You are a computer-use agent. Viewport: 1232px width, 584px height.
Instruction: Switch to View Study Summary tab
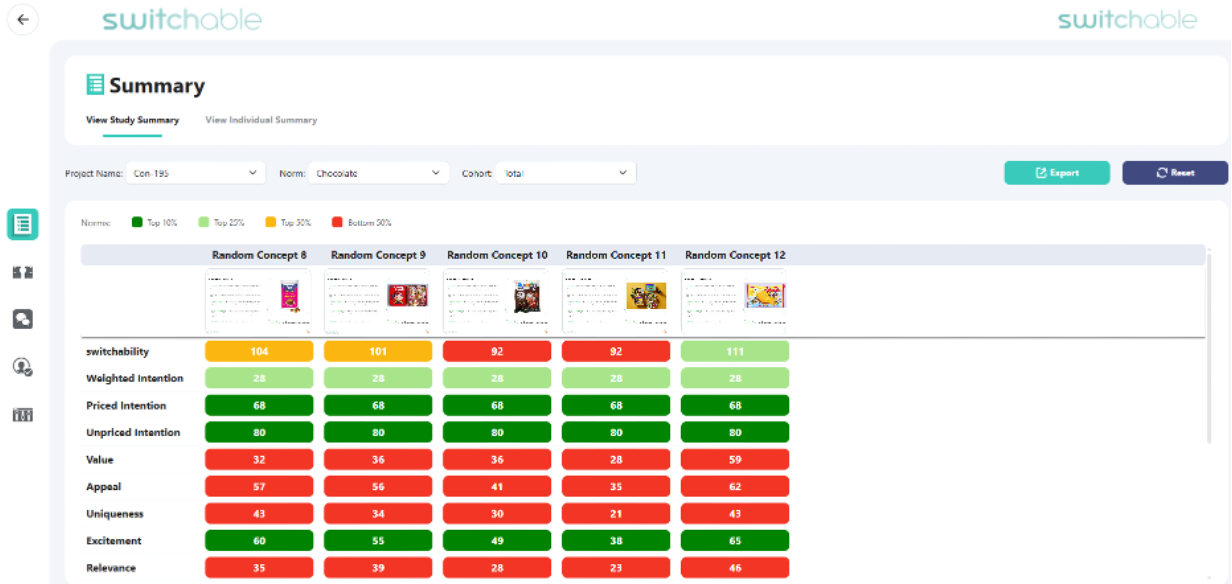(132, 120)
